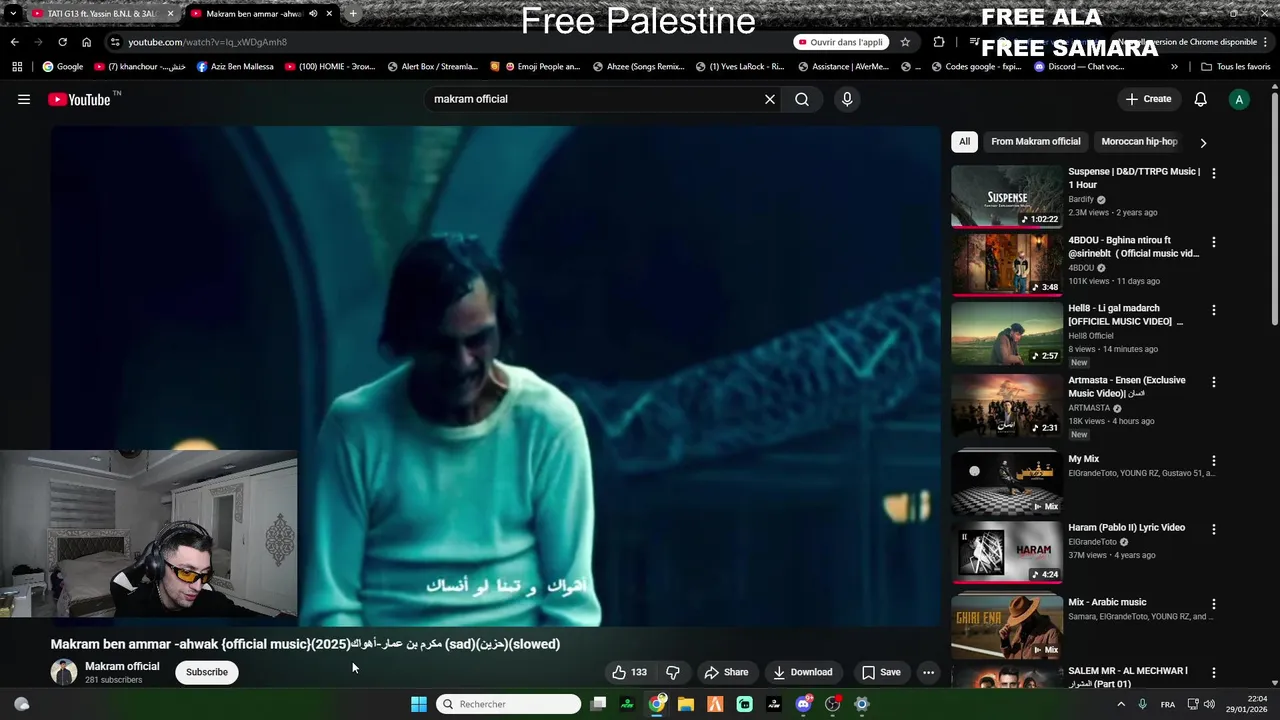
Task: Open the Suspense D&D/TTRPG Music thumbnail
Action: pos(1007,196)
